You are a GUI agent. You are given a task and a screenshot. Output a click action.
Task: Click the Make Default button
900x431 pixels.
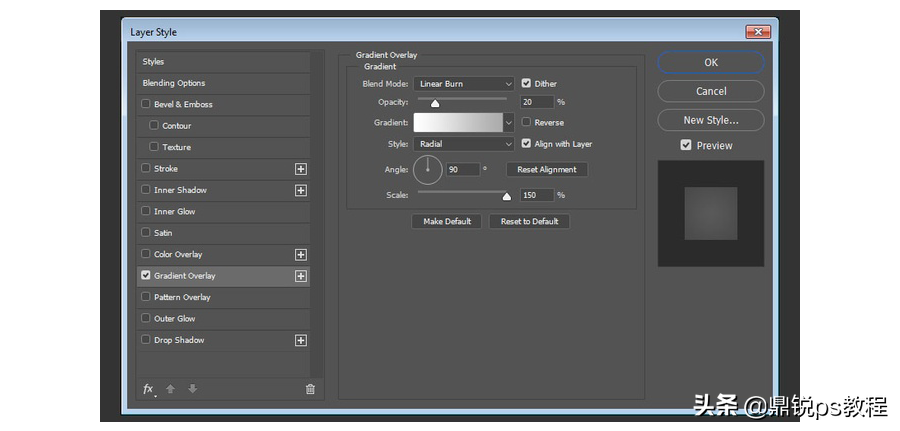447,222
